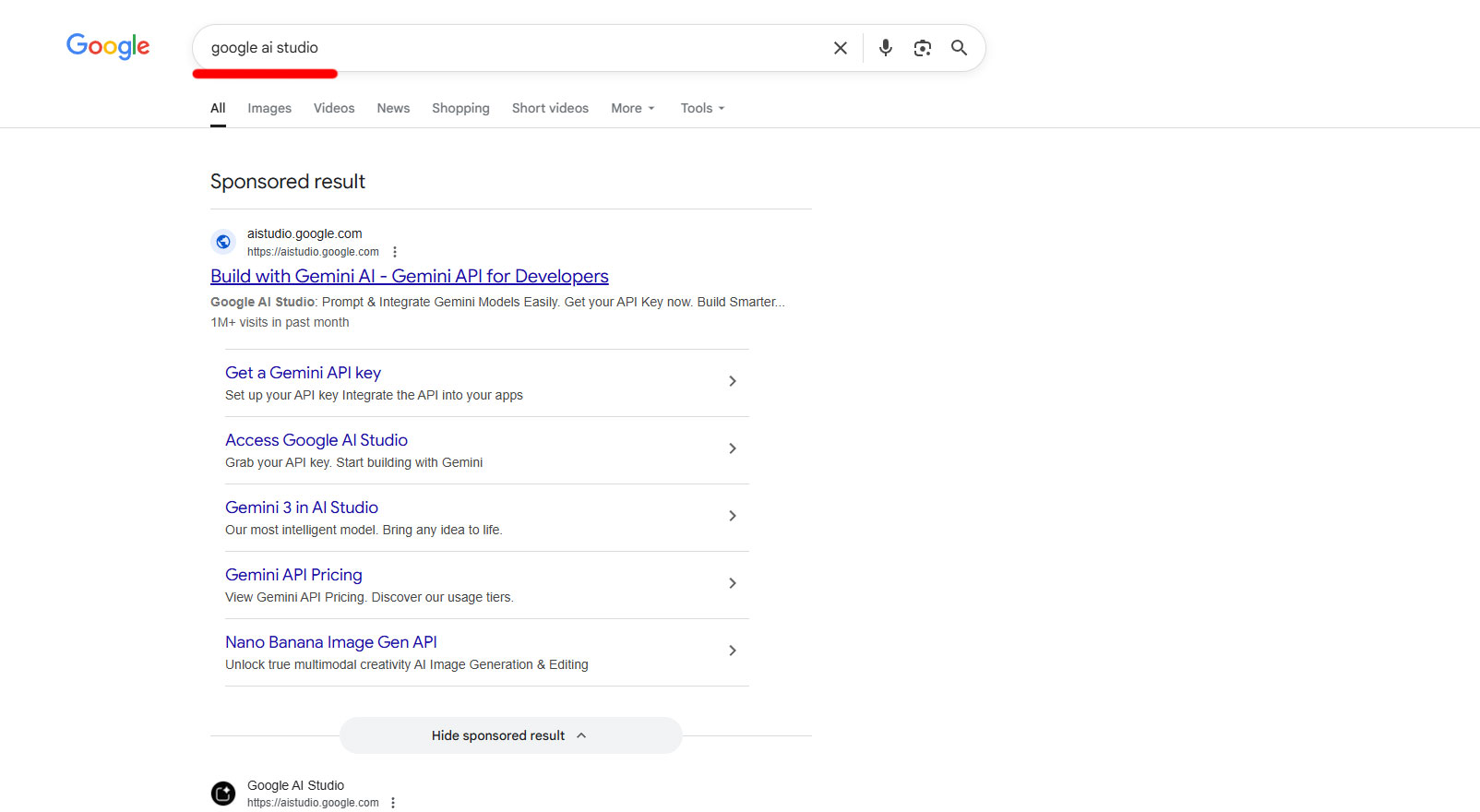Switch to Short videos tab
The width and height of the screenshot is (1480, 812).
[x=550, y=108]
